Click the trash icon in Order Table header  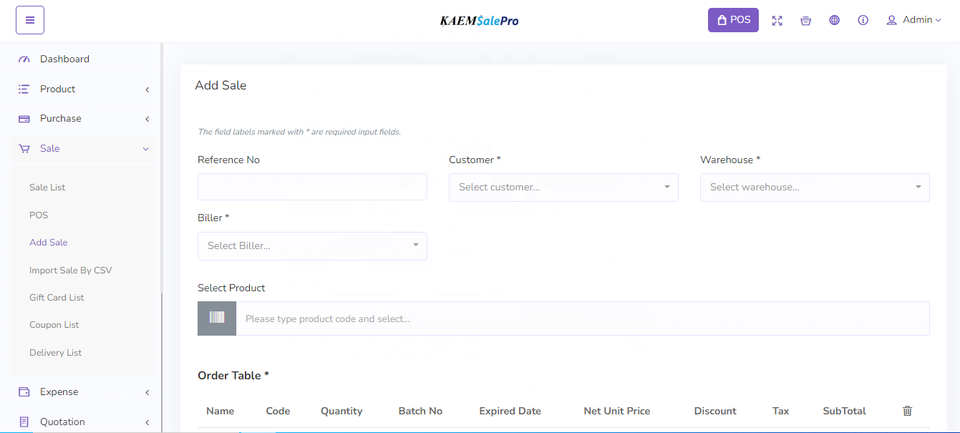click(x=907, y=411)
